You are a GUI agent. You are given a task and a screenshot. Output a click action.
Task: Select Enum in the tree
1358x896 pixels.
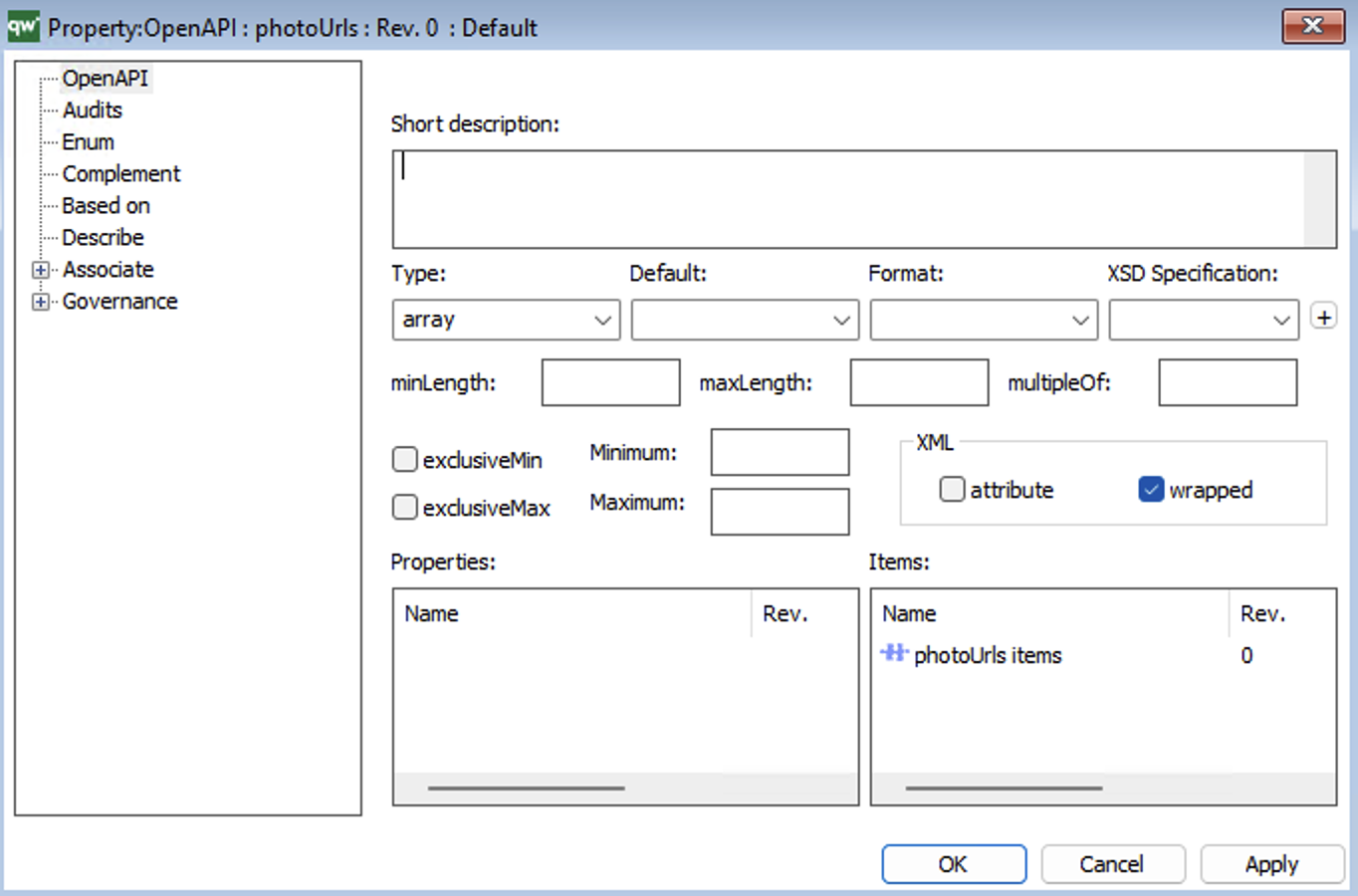click(89, 141)
